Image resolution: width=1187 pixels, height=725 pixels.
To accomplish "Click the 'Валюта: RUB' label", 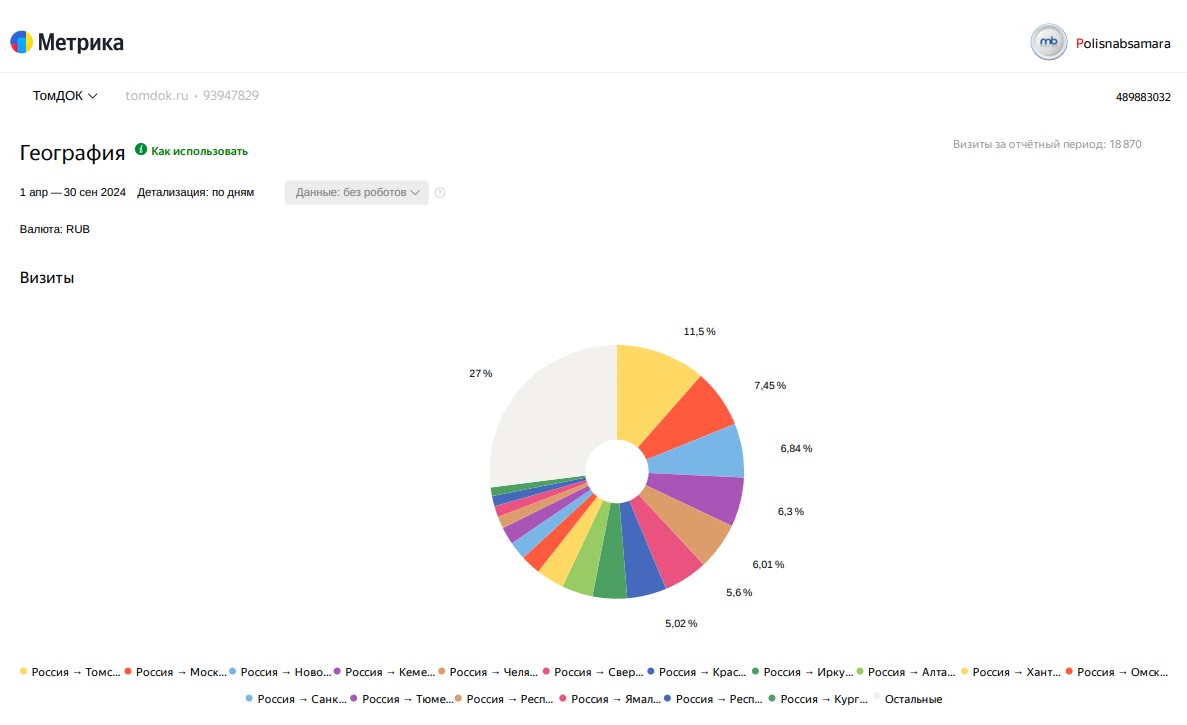I will tap(55, 229).
